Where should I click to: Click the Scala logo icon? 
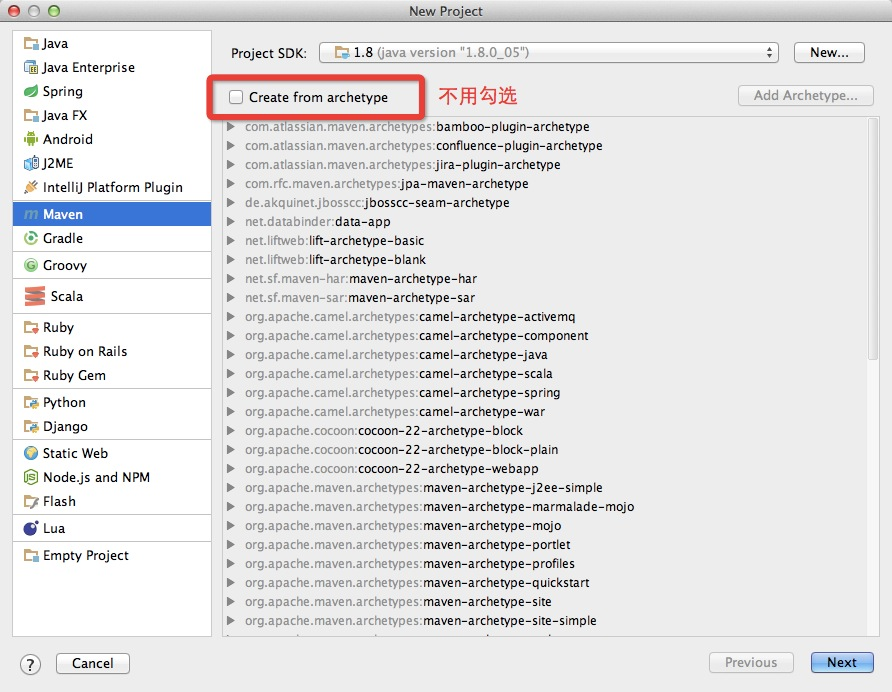[x=35, y=296]
